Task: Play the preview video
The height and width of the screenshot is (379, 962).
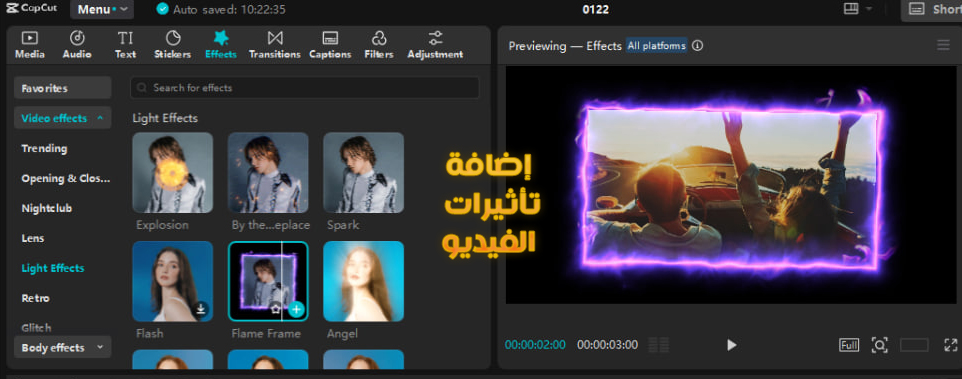Action: [x=731, y=345]
